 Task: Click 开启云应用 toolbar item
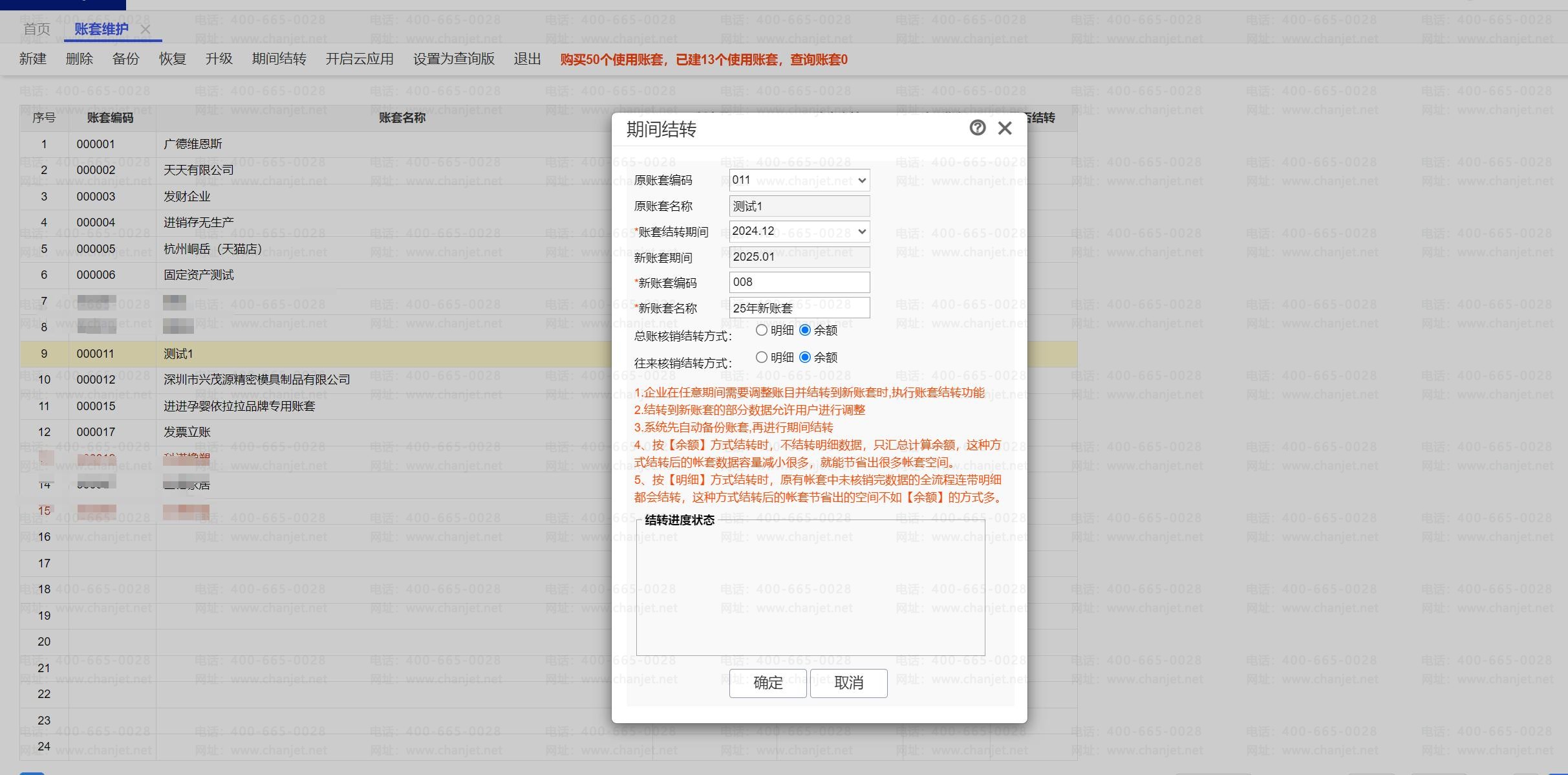click(x=360, y=60)
